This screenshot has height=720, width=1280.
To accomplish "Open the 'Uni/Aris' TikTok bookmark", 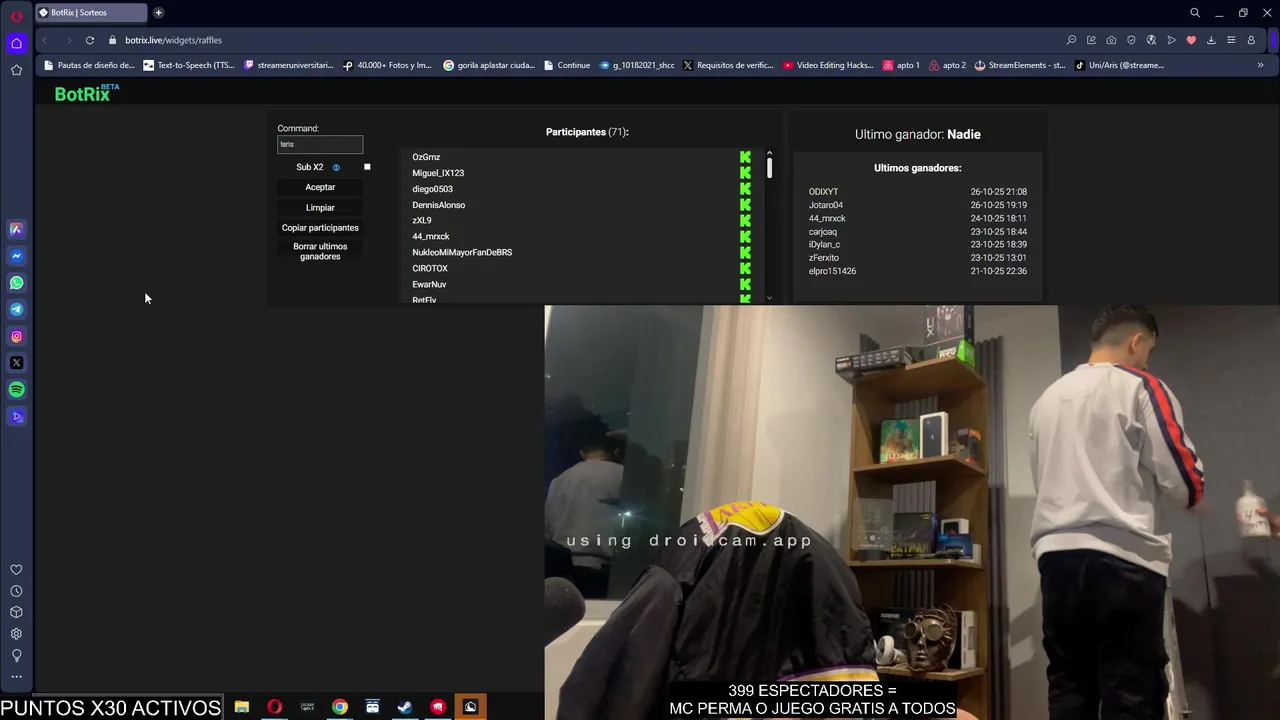I will pos(1119,65).
